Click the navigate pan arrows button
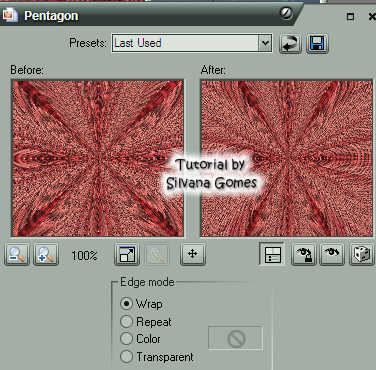 193,254
